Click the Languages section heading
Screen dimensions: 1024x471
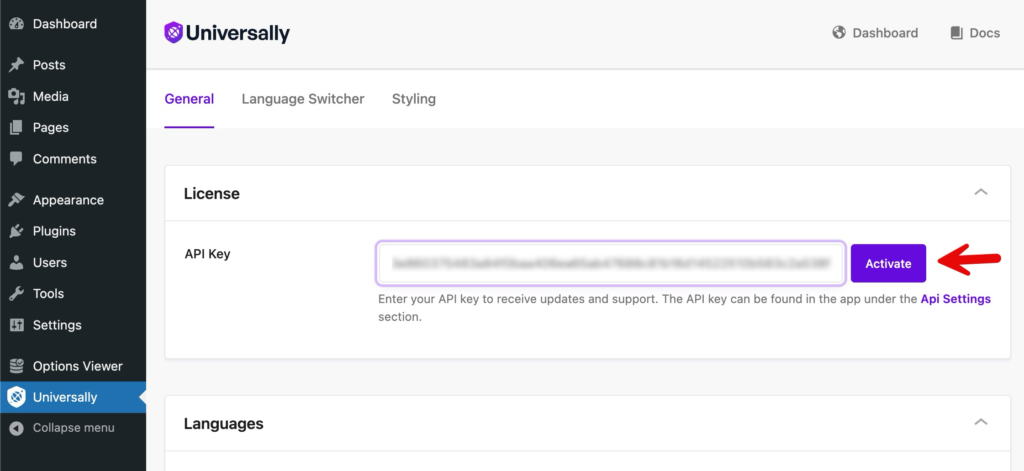(x=223, y=423)
